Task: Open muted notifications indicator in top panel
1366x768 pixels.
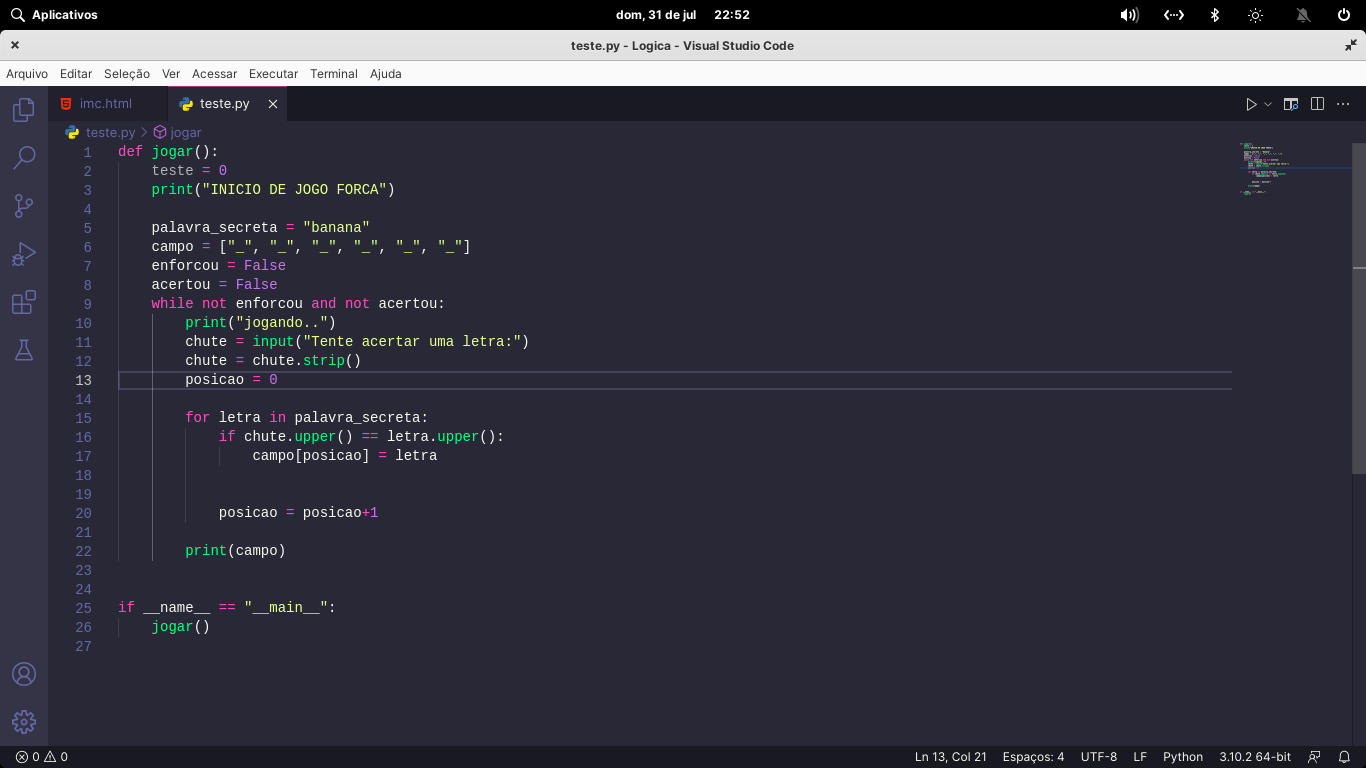Action: (x=1303, y=15)
